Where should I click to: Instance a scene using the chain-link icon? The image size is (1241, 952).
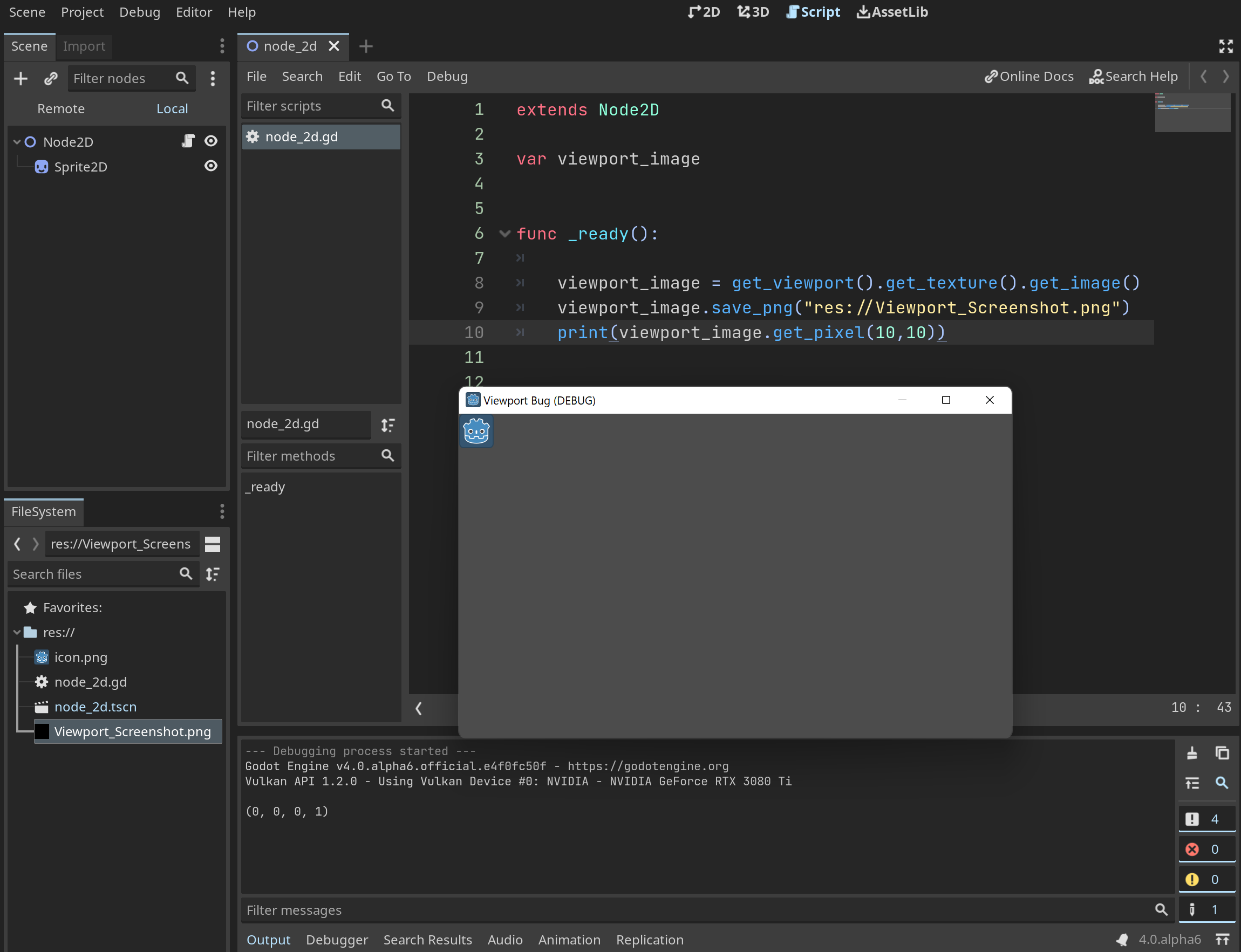[x=51, y=78]
